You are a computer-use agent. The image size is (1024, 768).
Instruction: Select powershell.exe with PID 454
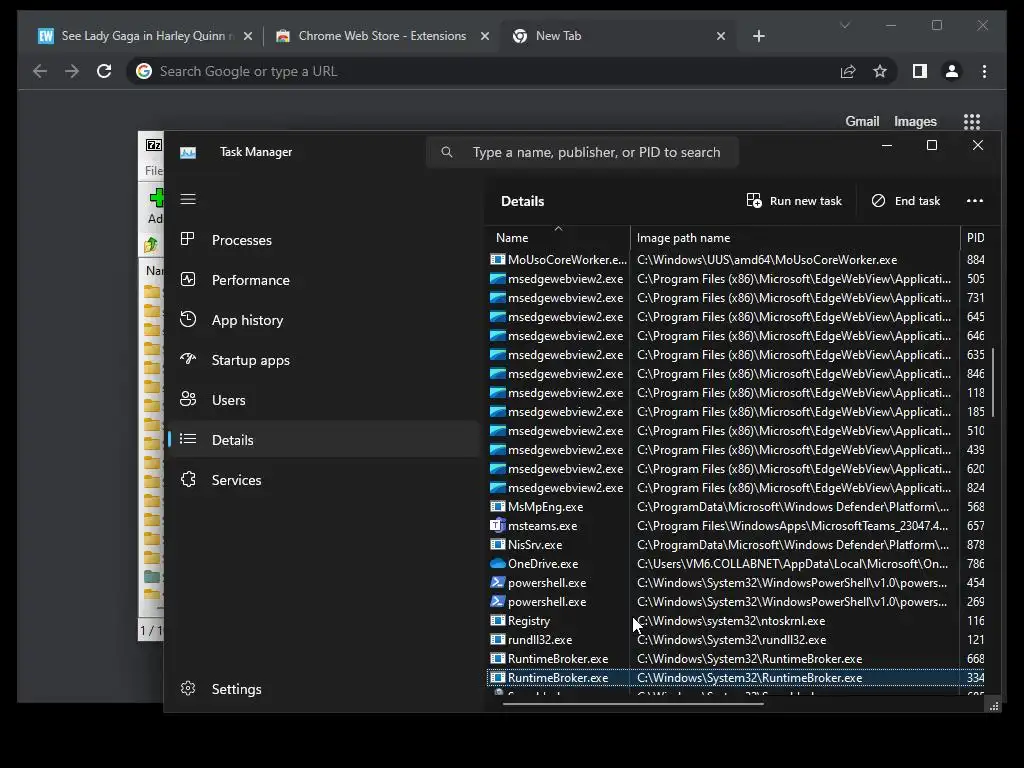click(736, 583)
